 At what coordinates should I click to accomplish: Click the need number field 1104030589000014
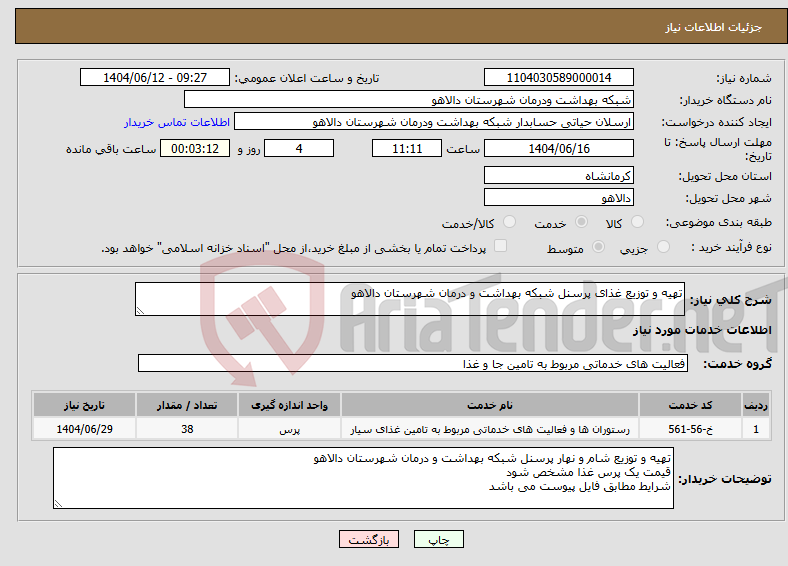(x=558, y=77)
